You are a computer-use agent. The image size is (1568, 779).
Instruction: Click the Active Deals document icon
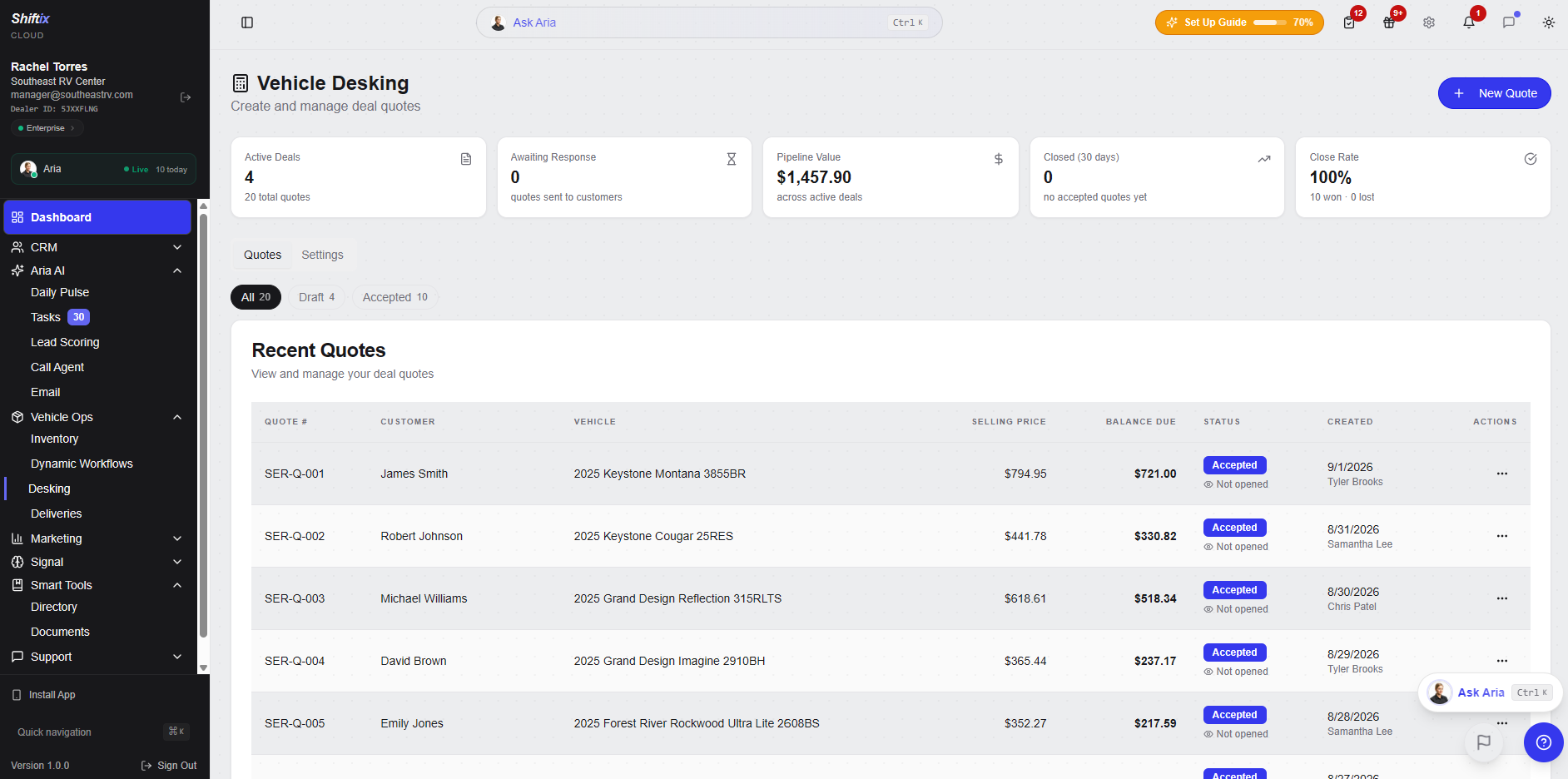(466, 159)
